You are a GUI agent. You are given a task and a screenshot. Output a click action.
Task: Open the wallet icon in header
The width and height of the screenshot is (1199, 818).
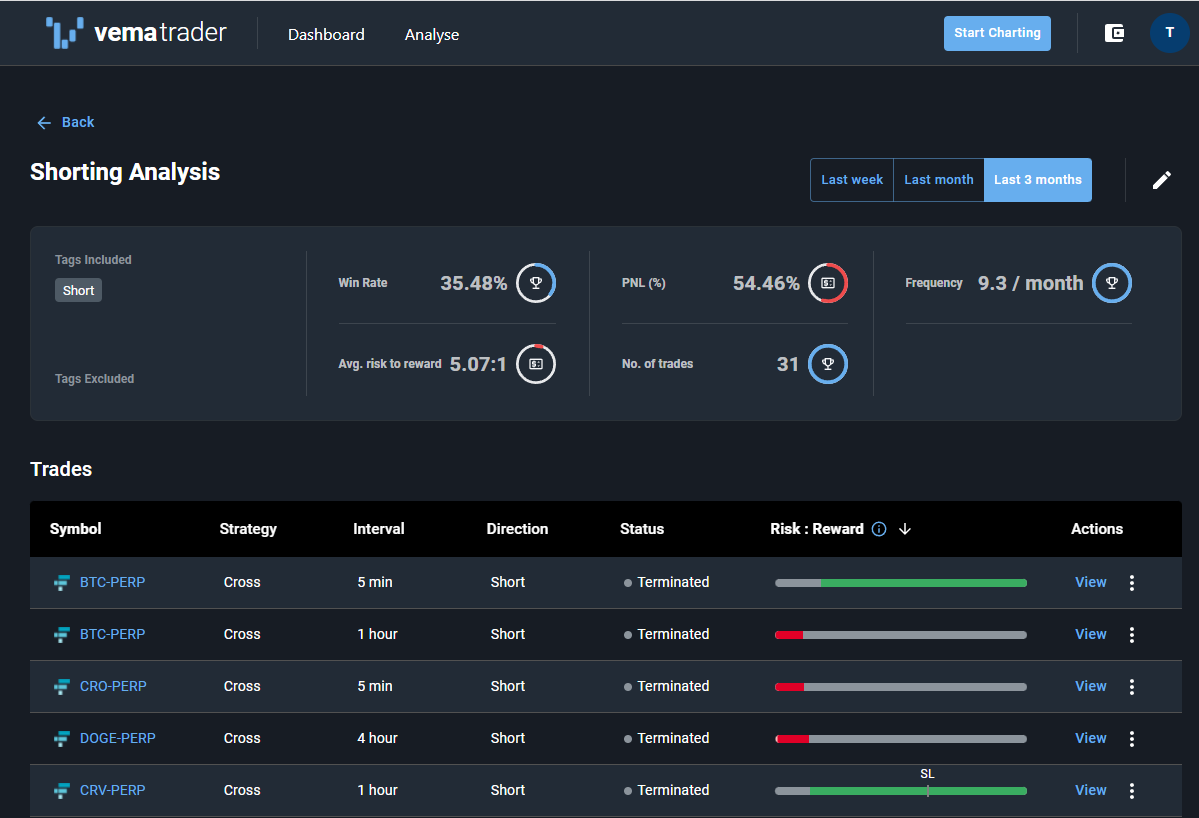(1114, 33)
